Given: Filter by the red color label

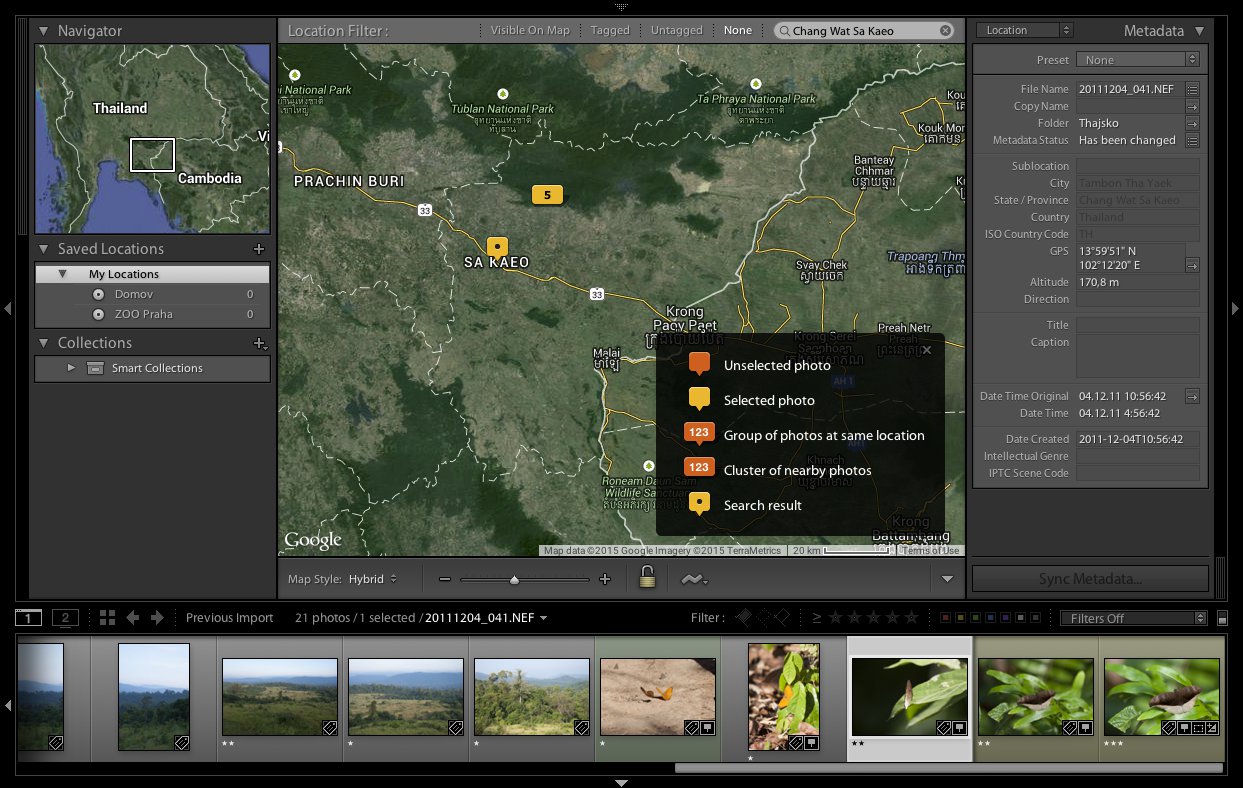Looking at the screenshot, I should point(946,618).
